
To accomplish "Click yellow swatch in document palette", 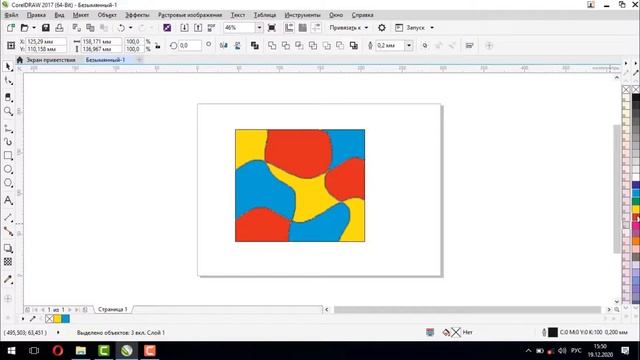I will coord(58,319).
